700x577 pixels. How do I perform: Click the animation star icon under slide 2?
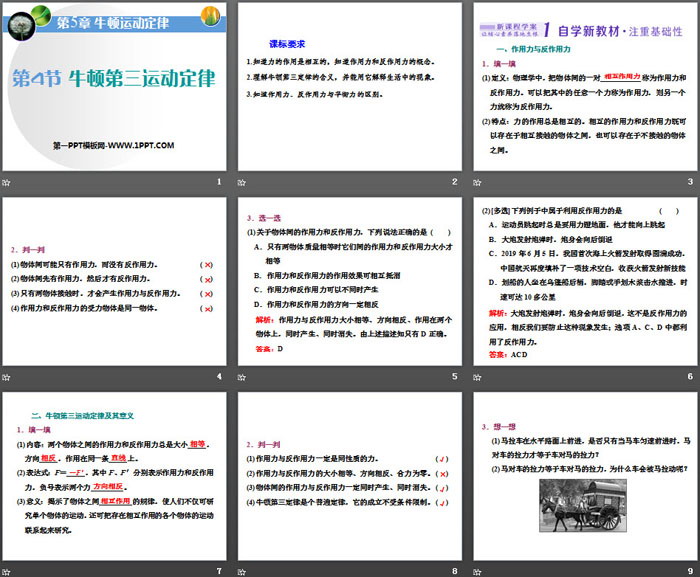pos(241,181)
